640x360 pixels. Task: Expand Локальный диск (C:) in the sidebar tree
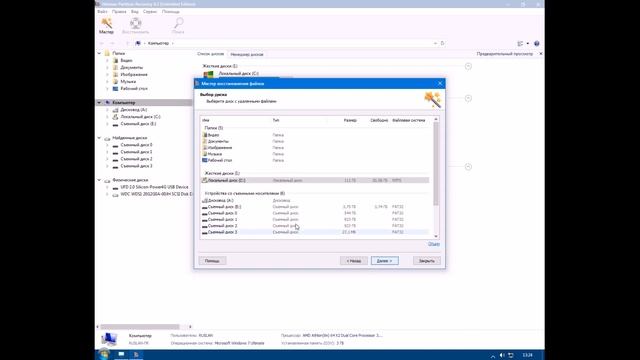click(107, 117)
